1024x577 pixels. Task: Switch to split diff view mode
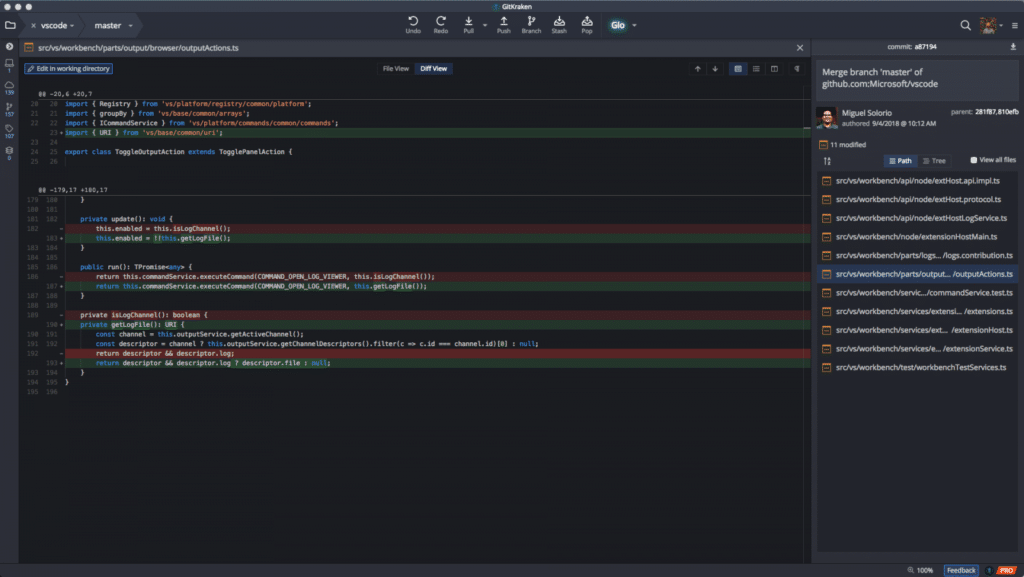[775, 69]
